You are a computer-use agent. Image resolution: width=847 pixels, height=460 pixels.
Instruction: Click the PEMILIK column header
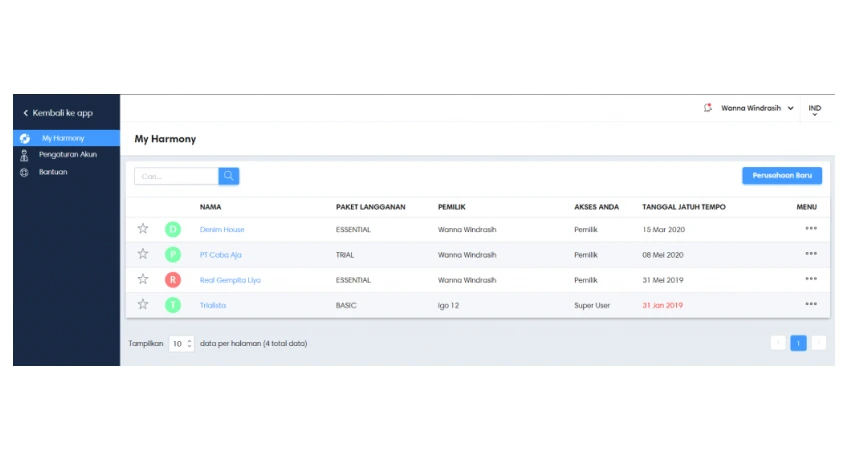(452, 207)
